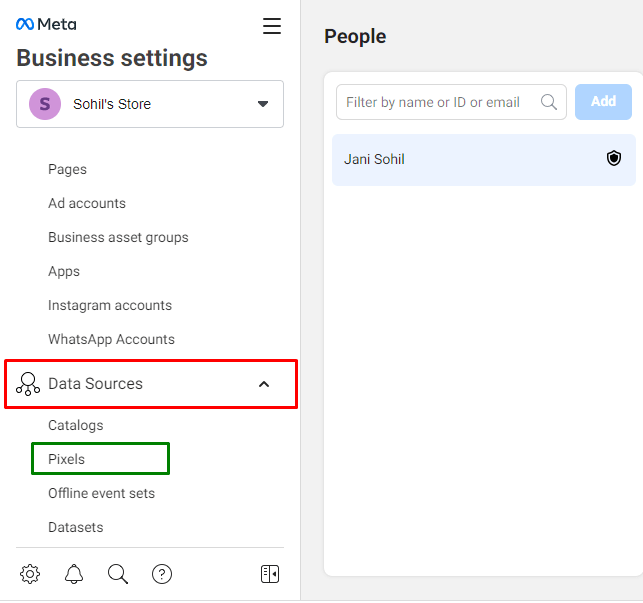Select Jani Sohil in people list
This screenshot has height=603, width=643.
(x=484, y=160)
